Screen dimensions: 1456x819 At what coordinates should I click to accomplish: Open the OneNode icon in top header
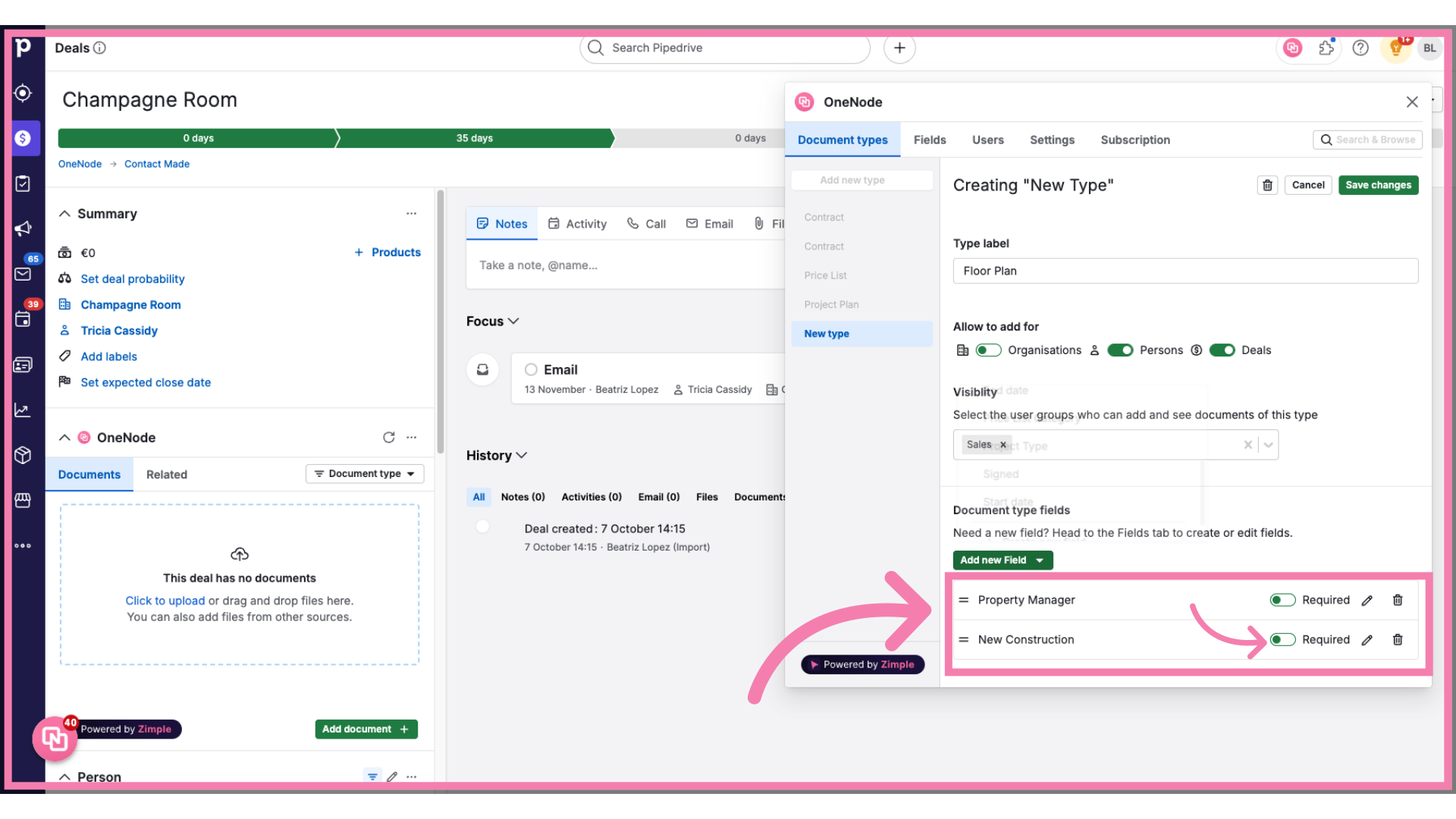[x=1292, y=48]
